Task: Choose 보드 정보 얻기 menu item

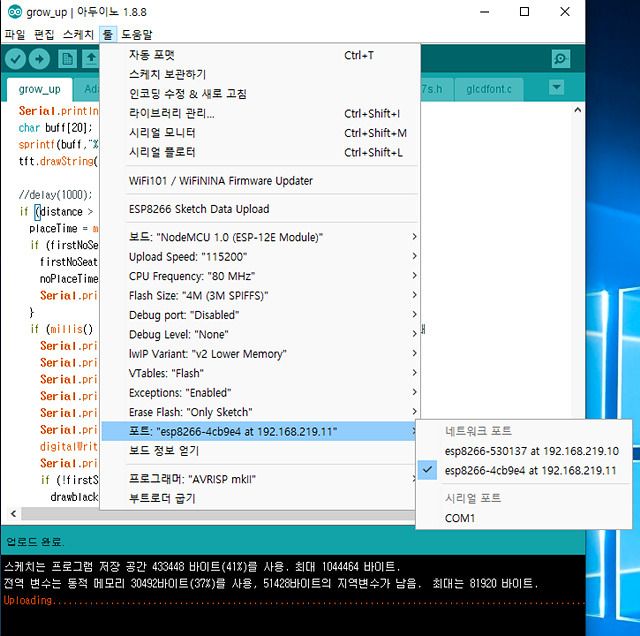Action: point(260,451)
